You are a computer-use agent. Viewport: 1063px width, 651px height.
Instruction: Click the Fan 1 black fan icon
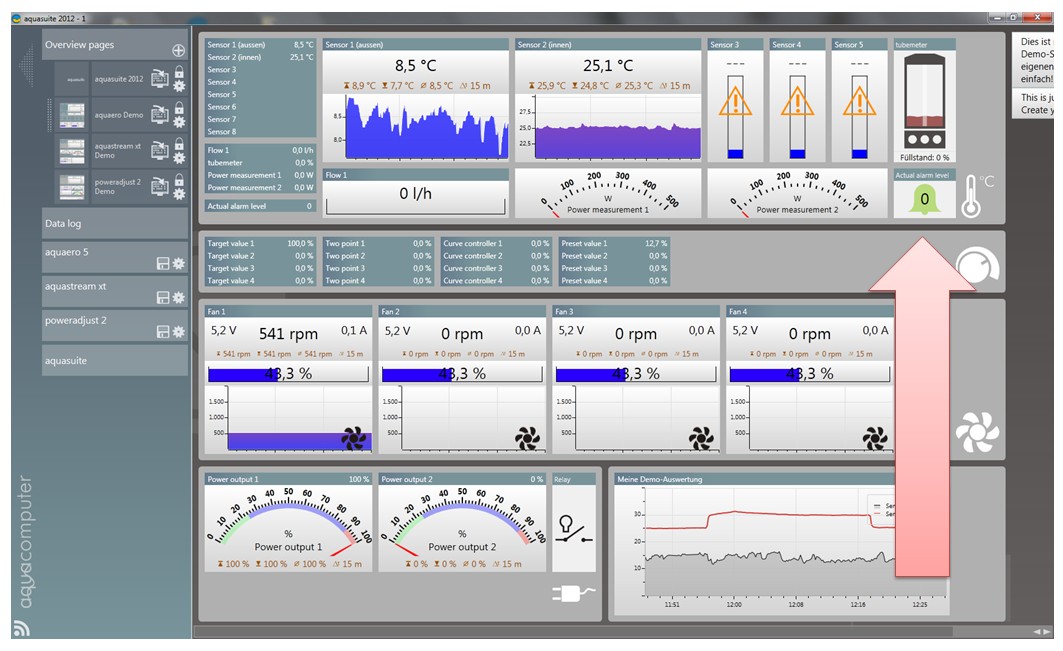coord(353,438)
